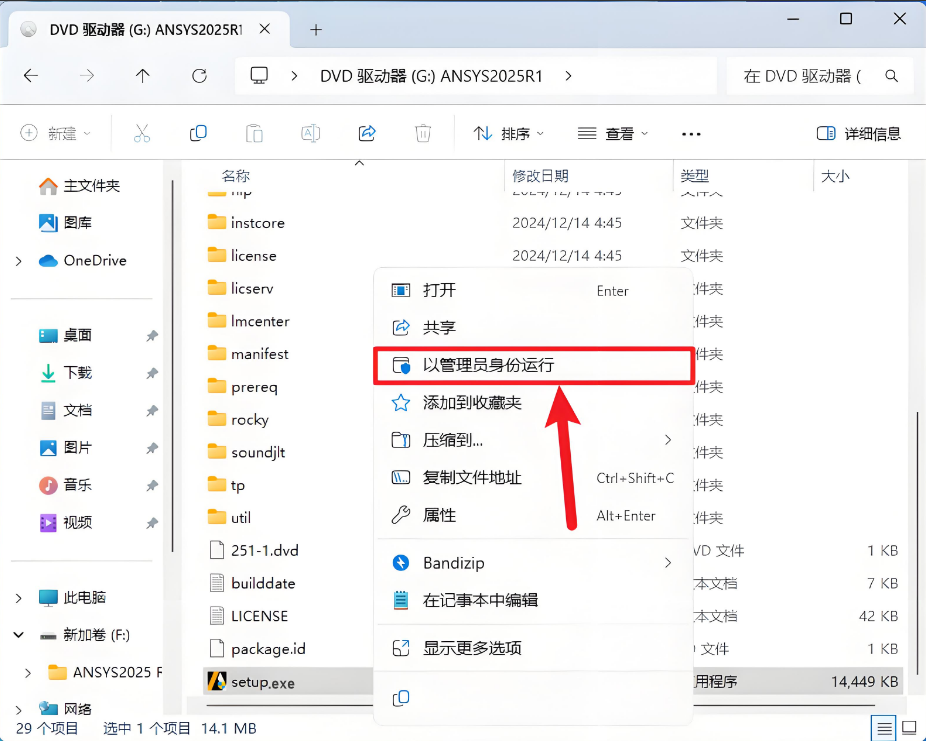Click the Delete trash icon in toolbar
This screenshot has height=741, width=926.
pyautogui.click(x=423, y=133)
